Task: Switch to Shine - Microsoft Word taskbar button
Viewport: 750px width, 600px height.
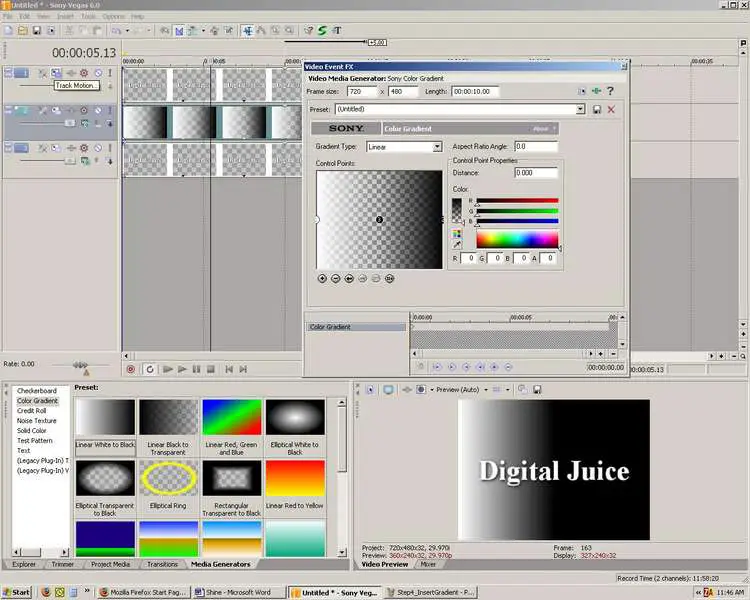Action: [239, 592]
